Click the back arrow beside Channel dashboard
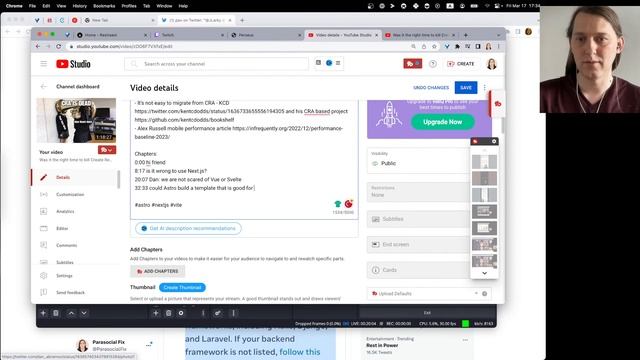 pos(44,87)
